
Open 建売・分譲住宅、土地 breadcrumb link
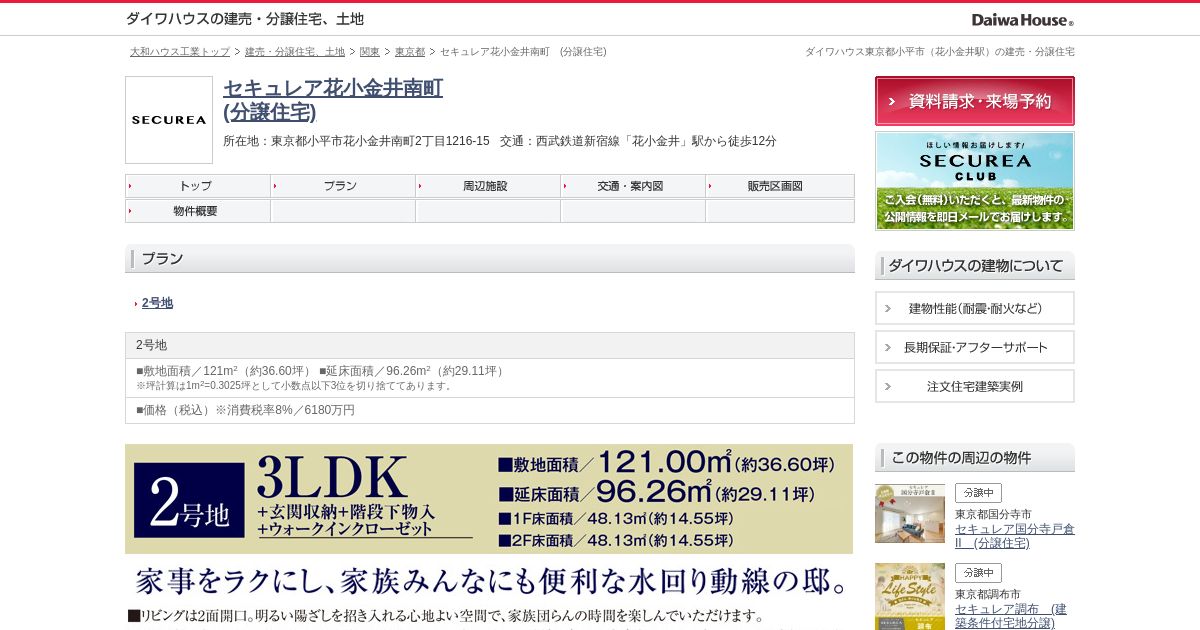pyautogui.click(x=295, y=52)
